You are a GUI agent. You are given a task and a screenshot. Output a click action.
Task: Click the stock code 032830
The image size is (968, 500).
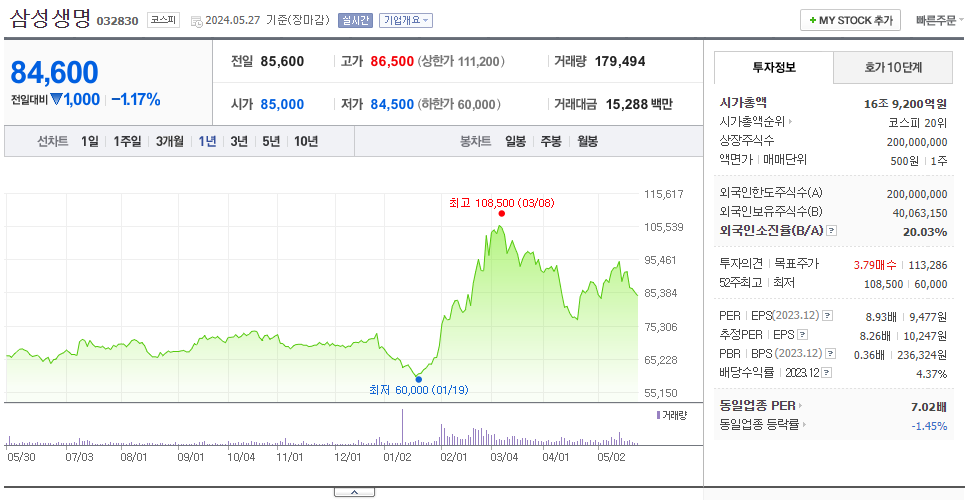click(117, 22)
